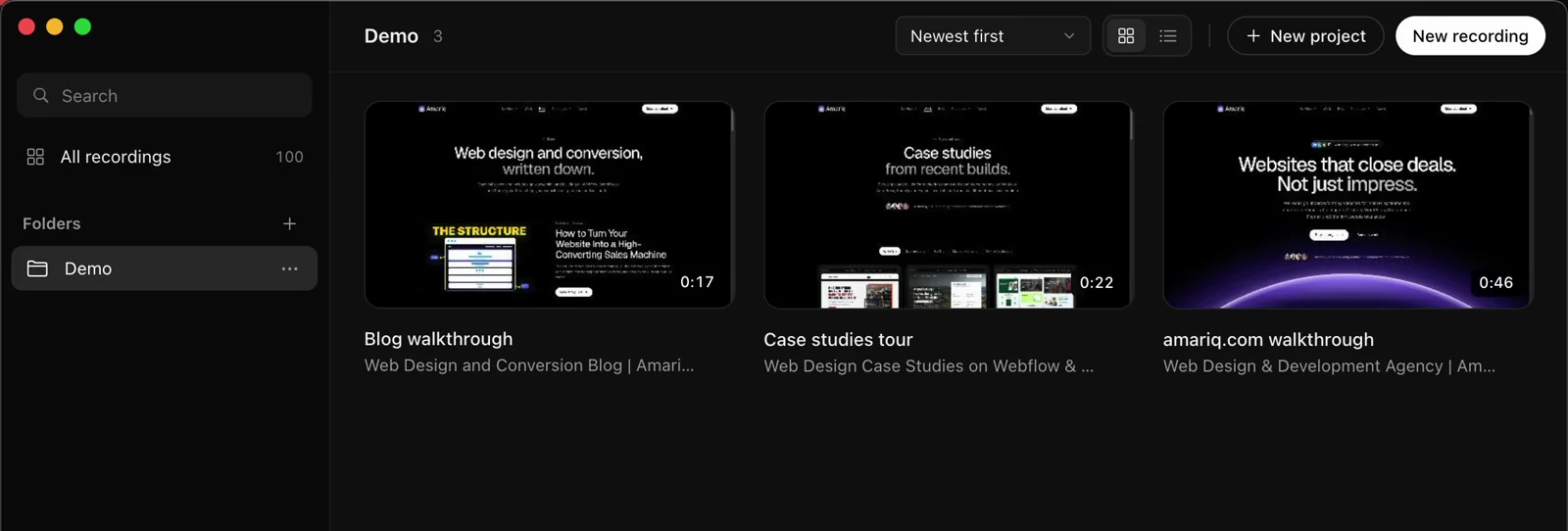
Task: Open the Newest first sort dropdown
Action: (x=993, y=36)
